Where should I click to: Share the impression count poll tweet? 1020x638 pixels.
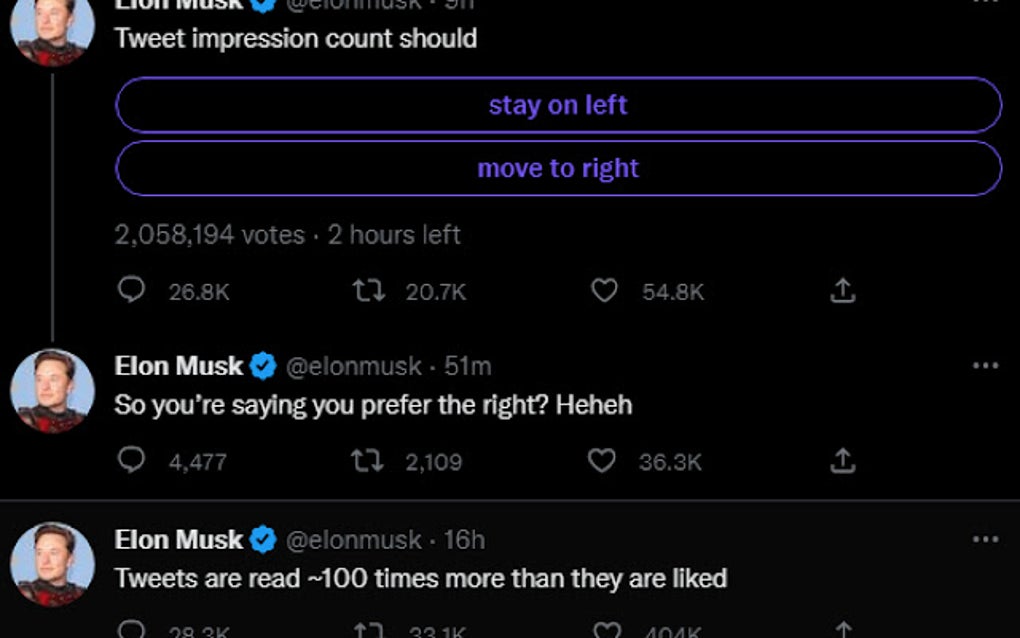click(x=843, y=291)
